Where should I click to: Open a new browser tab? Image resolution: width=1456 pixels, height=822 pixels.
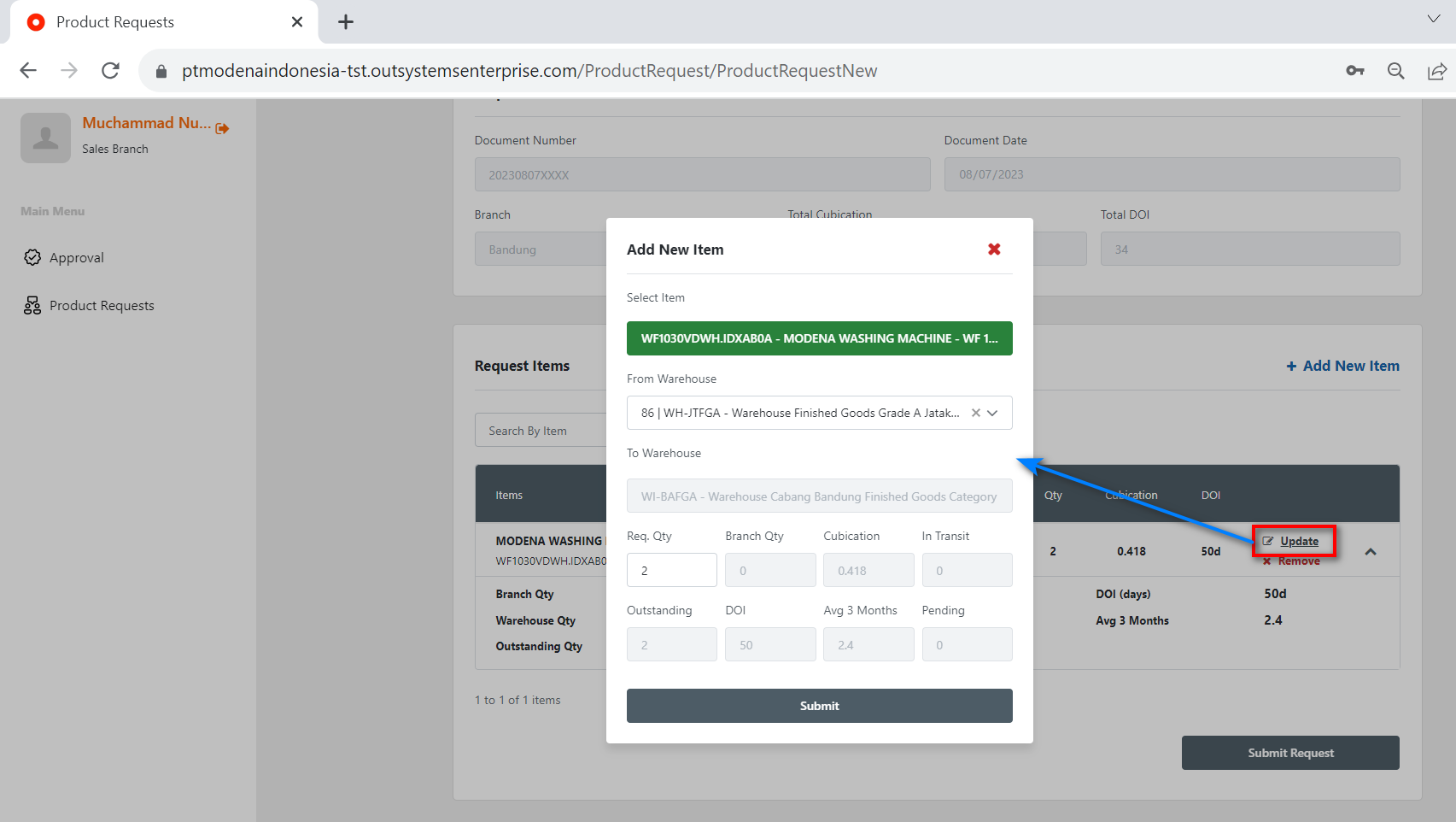[346, 22]
